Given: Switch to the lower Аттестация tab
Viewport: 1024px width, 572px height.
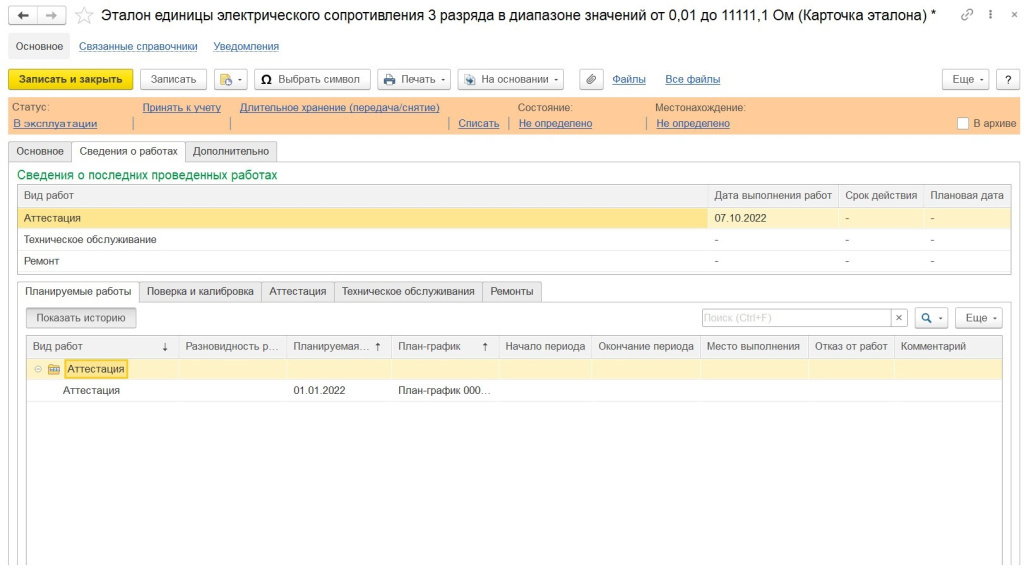Looking at the screenshot, I should pyautogui.click(x=298, y=291).
